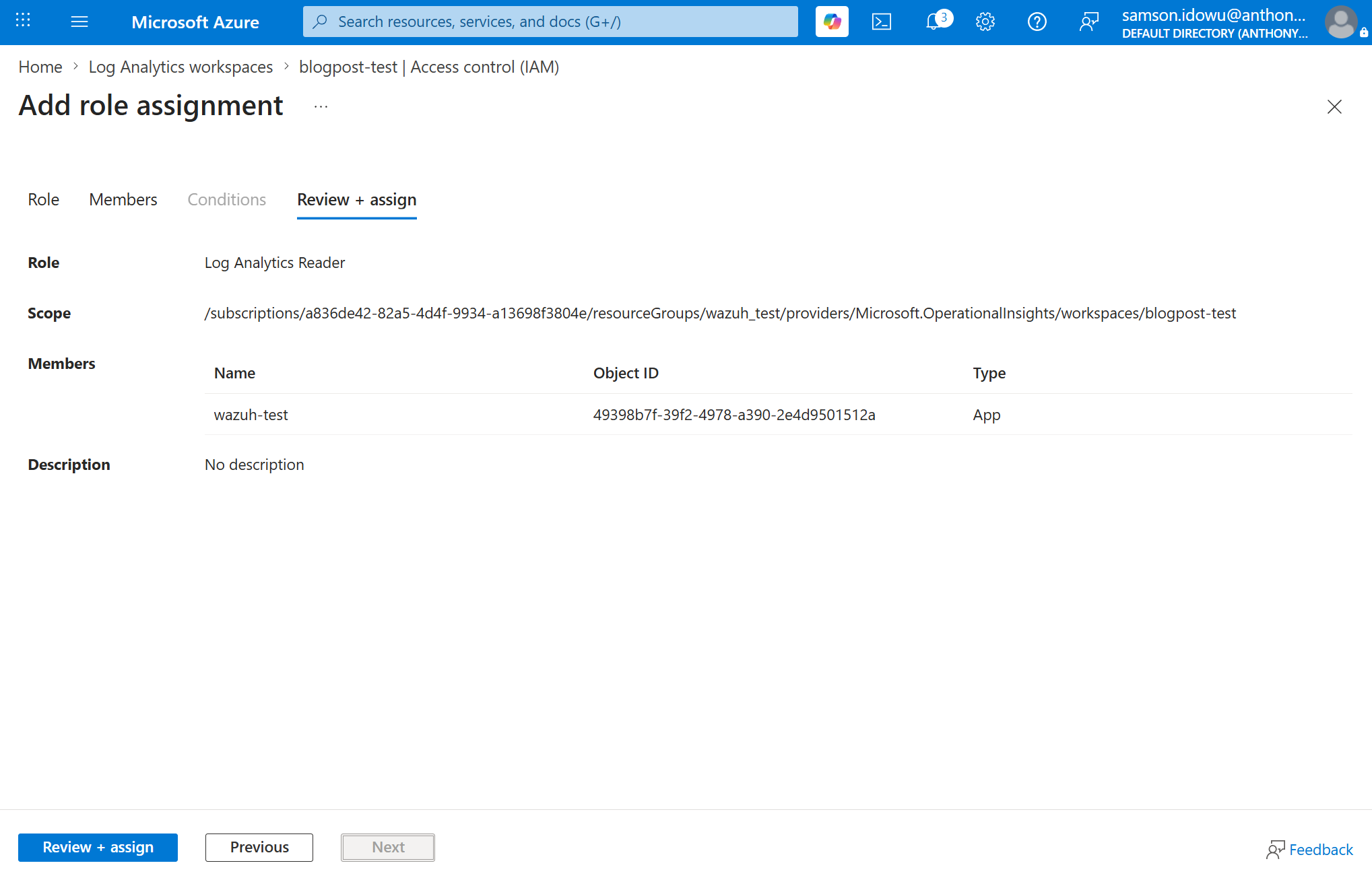Screen dimensions: 1372x884
Task: Open Log Analytics workspaces breadcrumb
Action: click(181, 67)
